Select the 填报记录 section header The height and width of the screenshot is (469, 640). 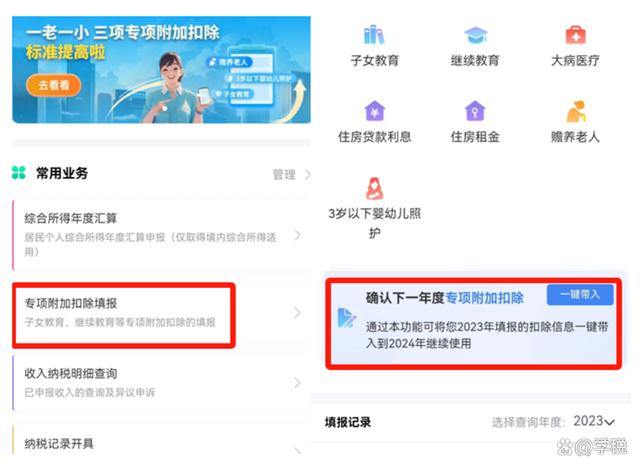click(348, 422)
